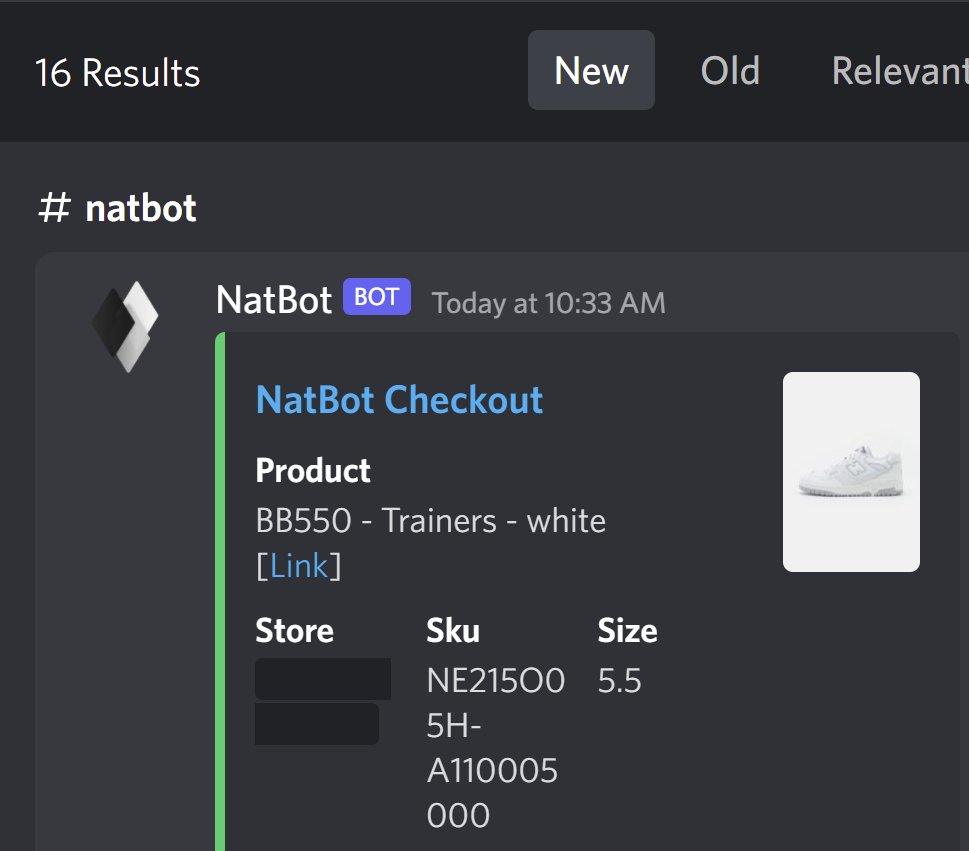The image size is (969, 851).
Task: Open the # natbot channel header
Action: (117, 208)
